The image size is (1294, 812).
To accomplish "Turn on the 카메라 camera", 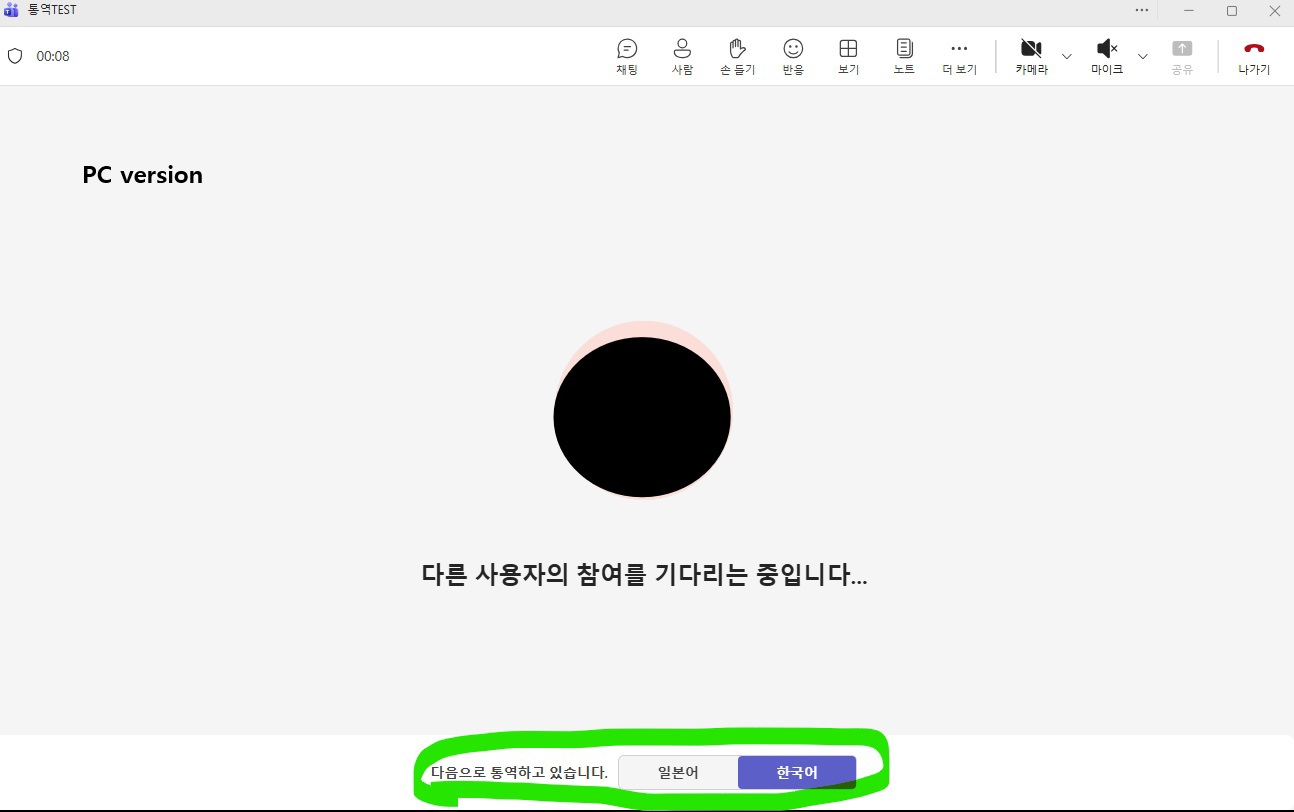I will tap(1031, 57).
